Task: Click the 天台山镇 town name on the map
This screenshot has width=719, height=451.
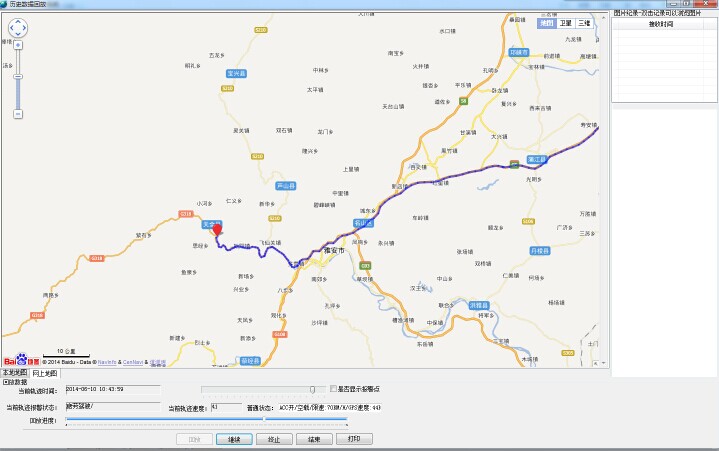Action: click(393, 106)
